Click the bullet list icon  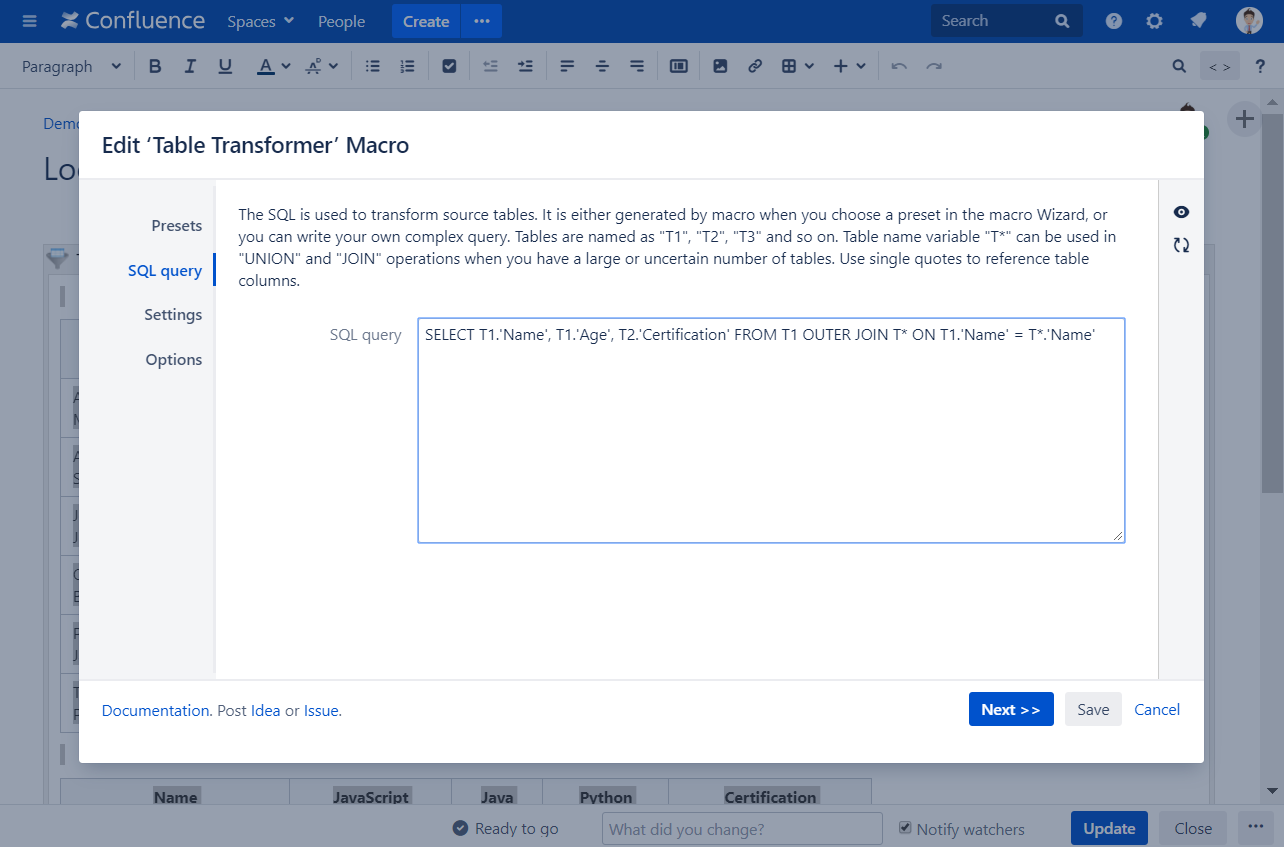coord(373,66)
